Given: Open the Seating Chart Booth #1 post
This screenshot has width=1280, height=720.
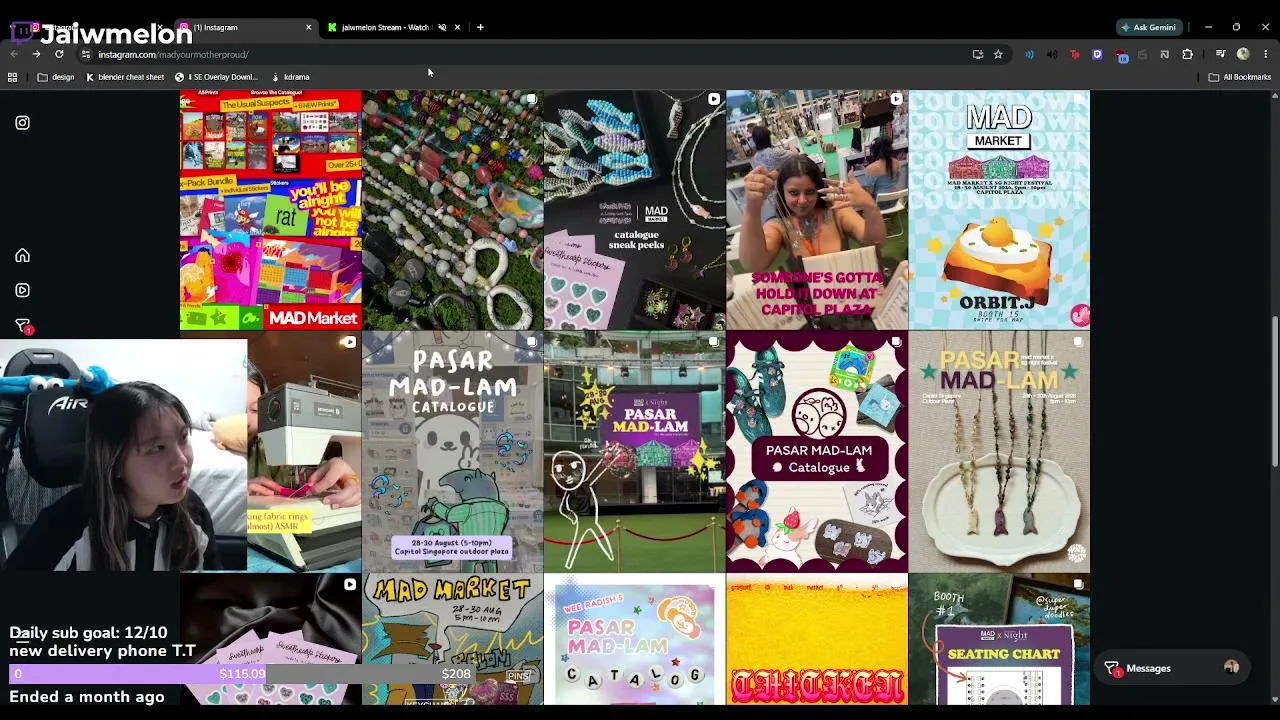Looking at the screenshot, I should pos(999,639).
